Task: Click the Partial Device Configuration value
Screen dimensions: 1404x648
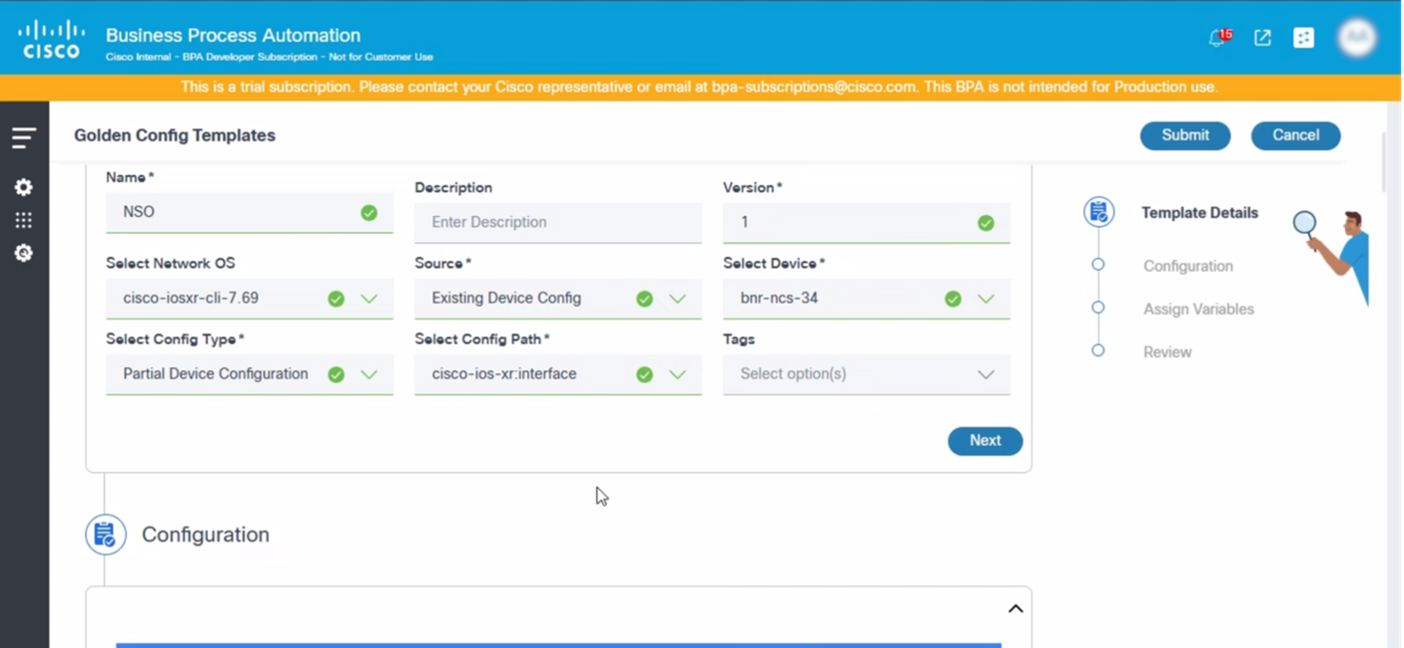Action: [x=215, y=374]
